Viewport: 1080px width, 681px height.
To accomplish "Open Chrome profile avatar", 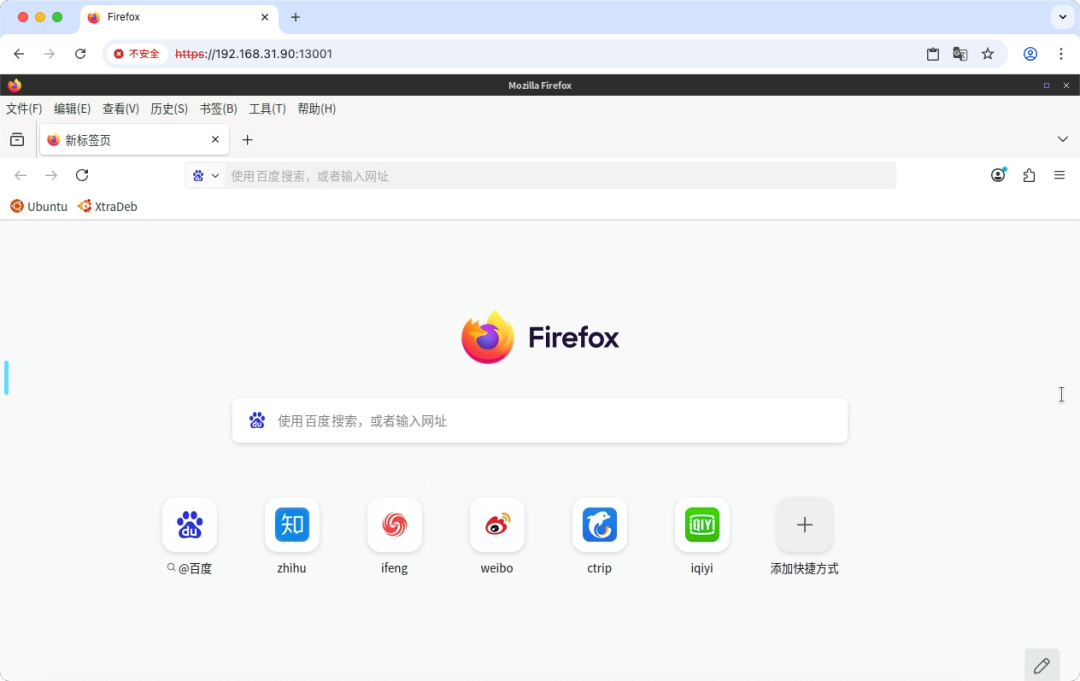I will pyautogui.click(x=1030, y=54).
